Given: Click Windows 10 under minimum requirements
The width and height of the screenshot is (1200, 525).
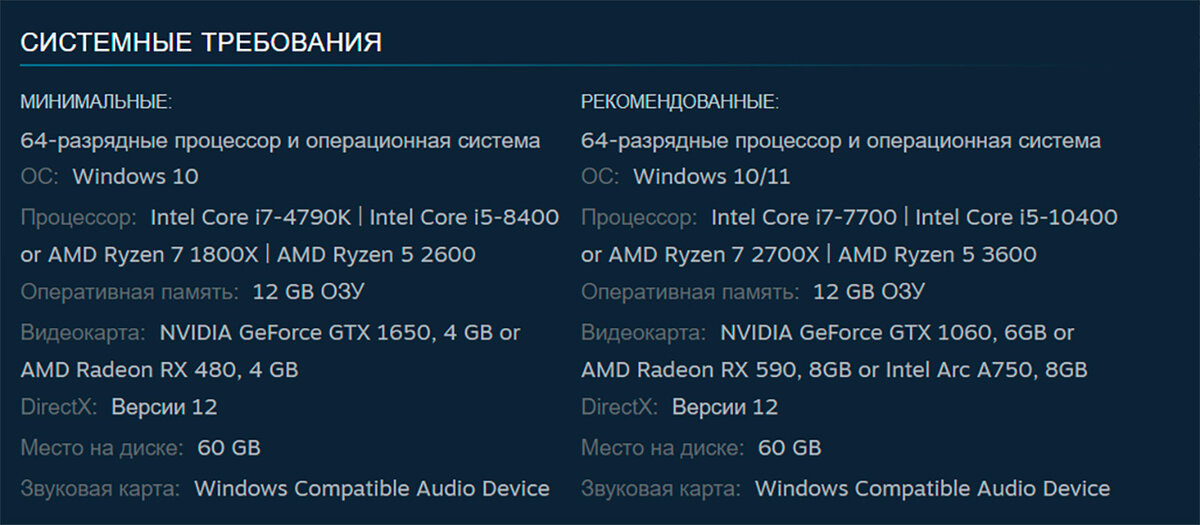Looking at the screenshot, I should point(136,177).
